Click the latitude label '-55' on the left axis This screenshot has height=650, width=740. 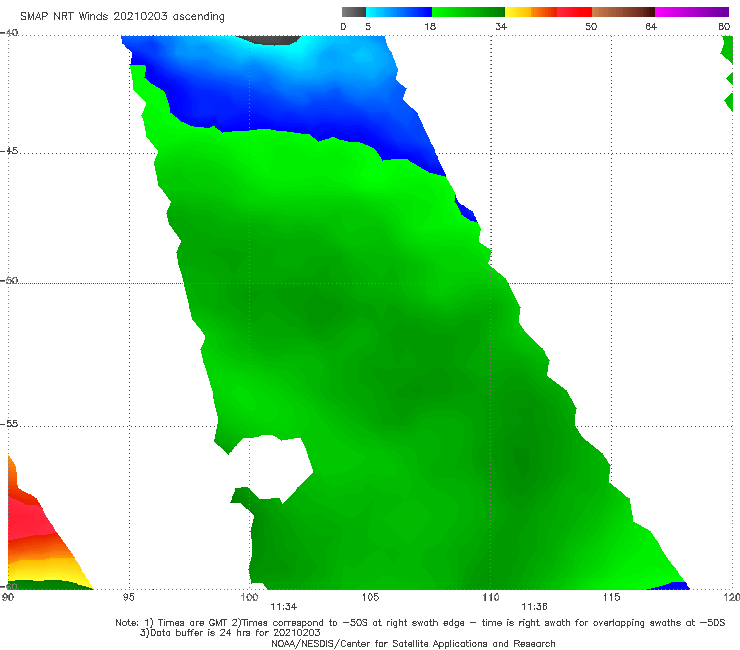click(9, 423)
